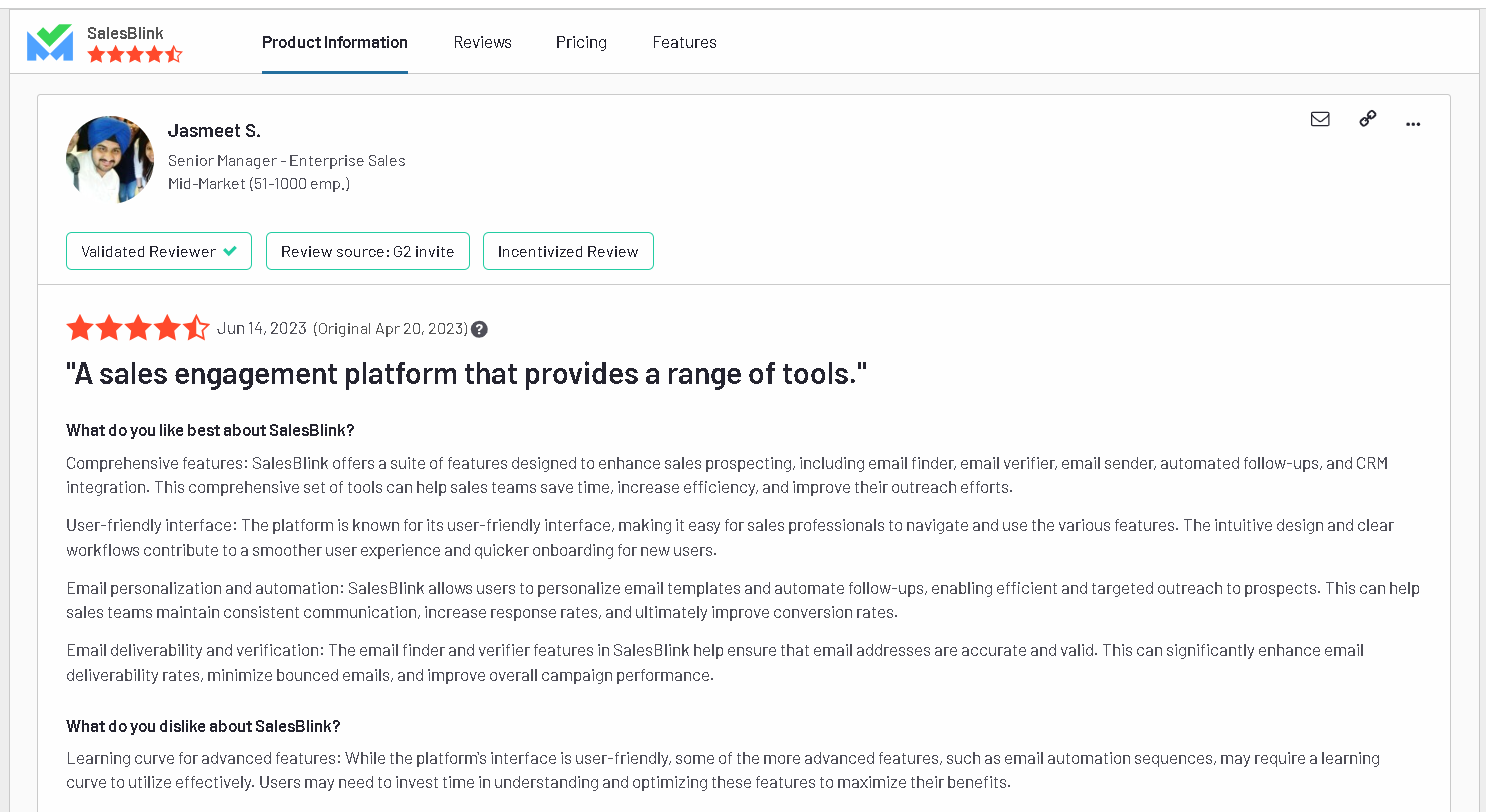Click the date 'Jun 14, 2023'
Screen dimensions: 1486x812
coord(261,328)
